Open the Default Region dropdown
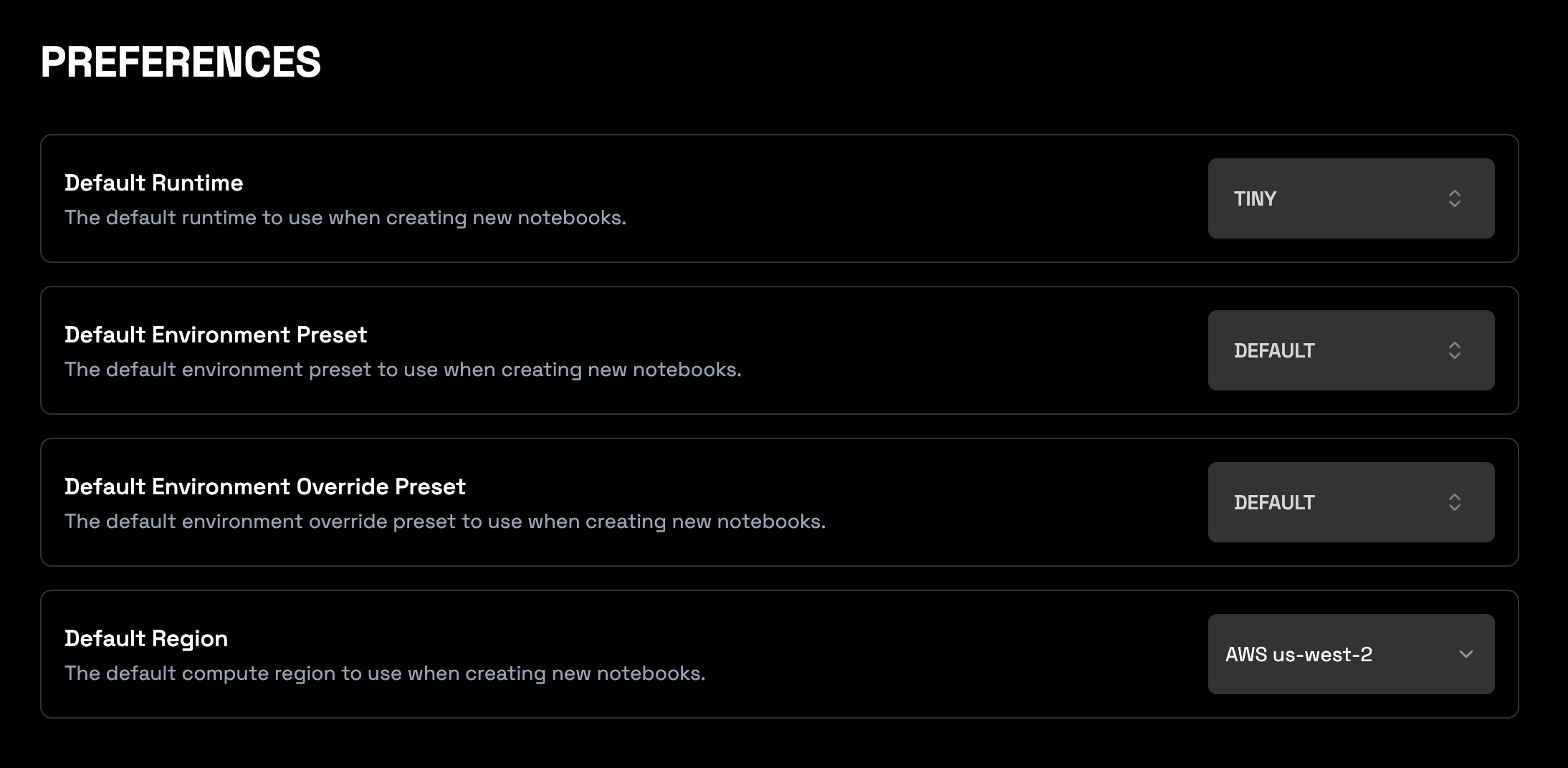Screen dimensions: 1568x768 click(x=1351, y=654)
